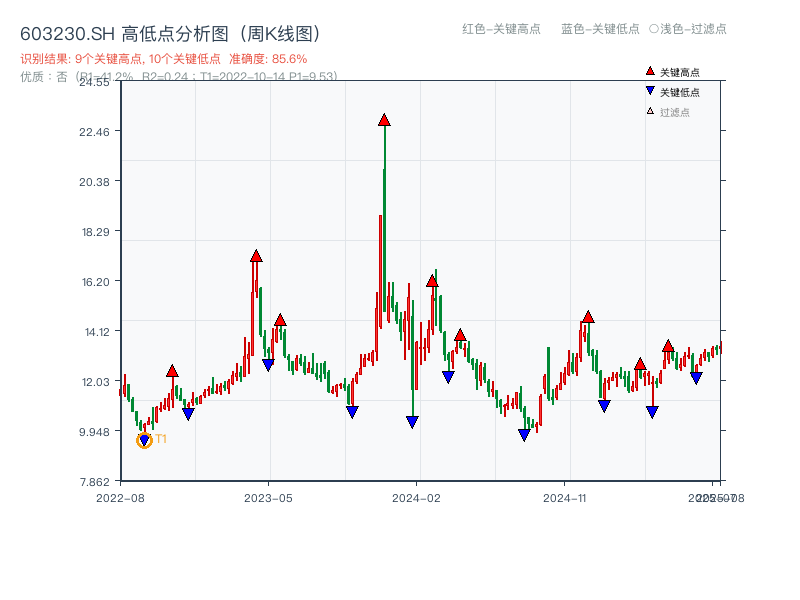
Task: Select the leftmost red triangle near 2022-08
Action: [172, 370]
